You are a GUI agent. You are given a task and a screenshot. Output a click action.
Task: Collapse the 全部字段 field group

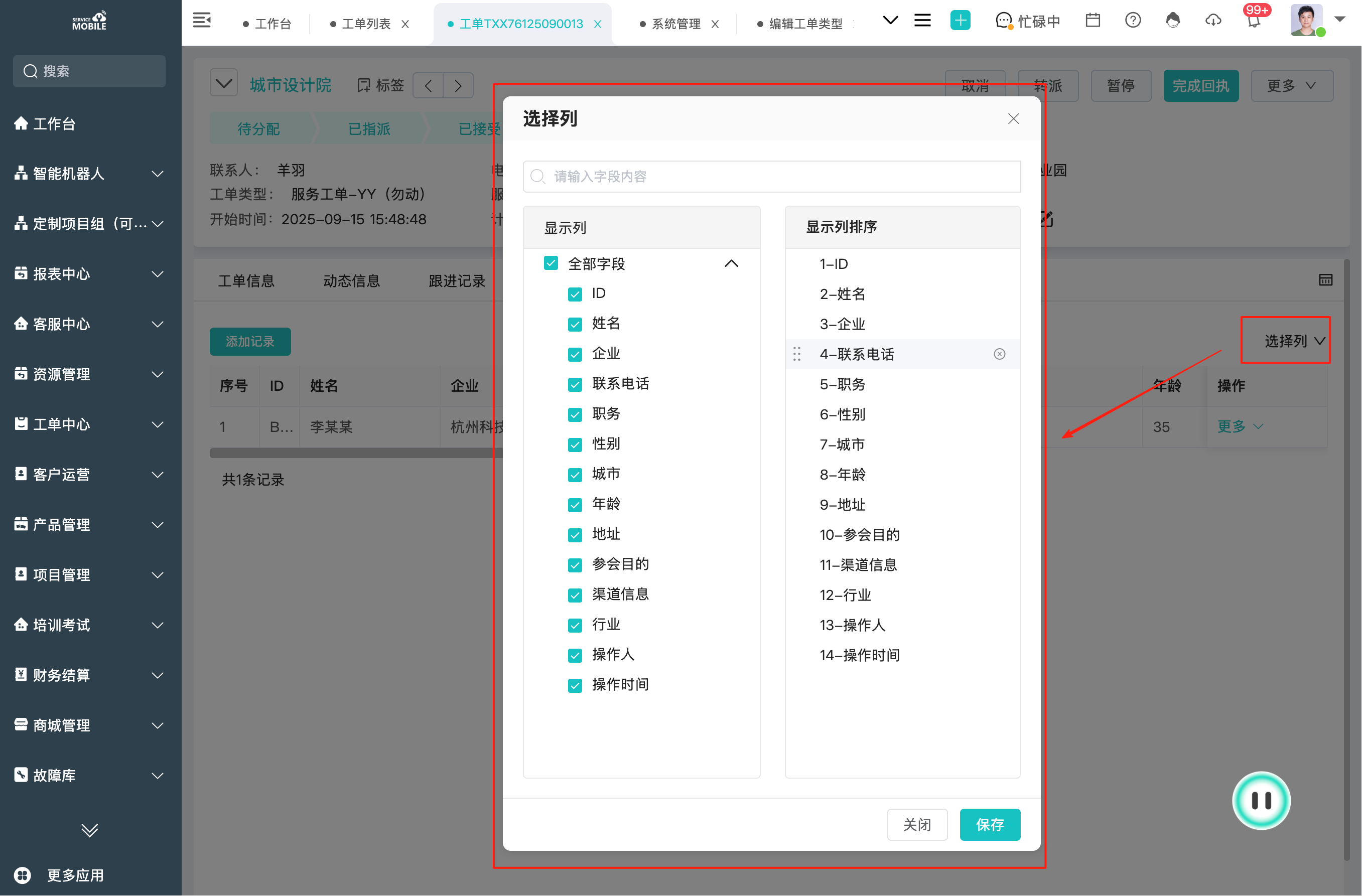click(731, 264)
